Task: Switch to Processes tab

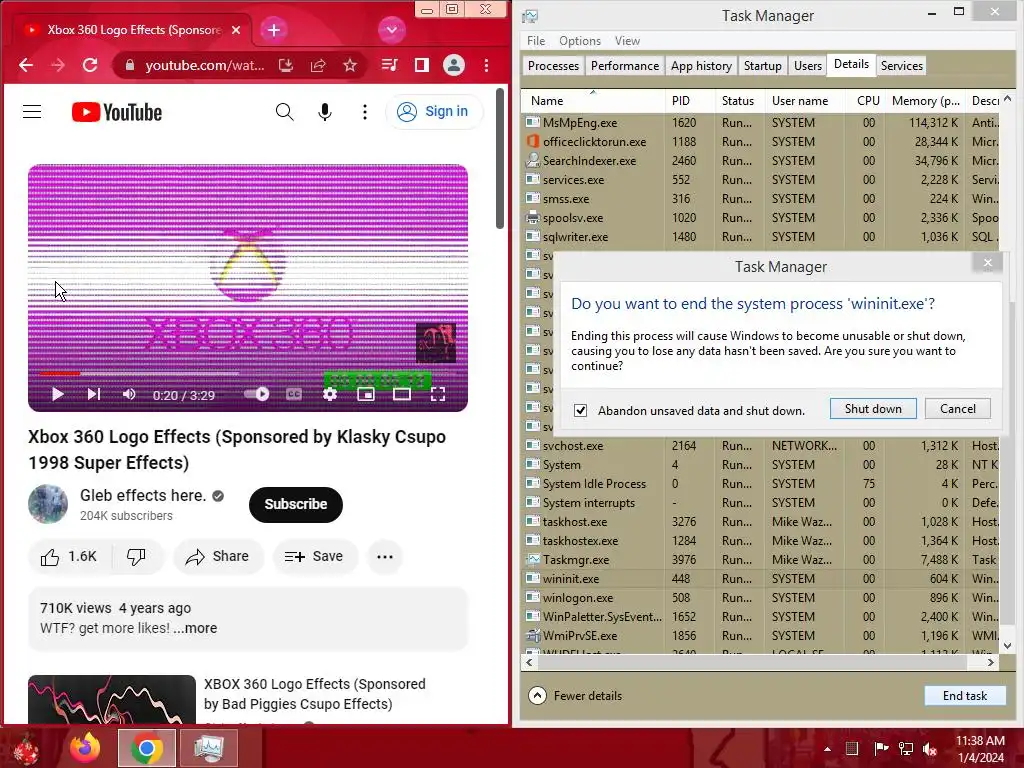Action: [553, 66]
